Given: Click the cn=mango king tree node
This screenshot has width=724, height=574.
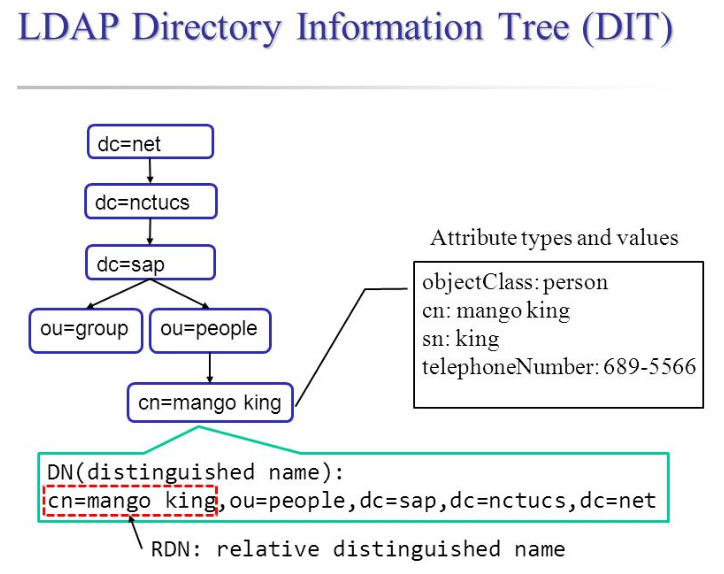Looking at the screenshot, I should tap(210, 403).
